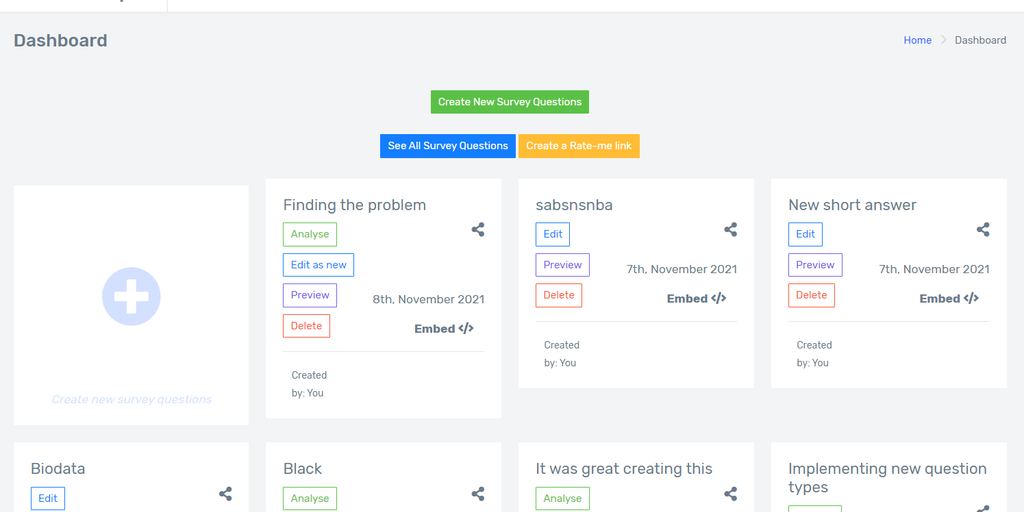Click Create New Survey Questions button

[x=510, y=102]
